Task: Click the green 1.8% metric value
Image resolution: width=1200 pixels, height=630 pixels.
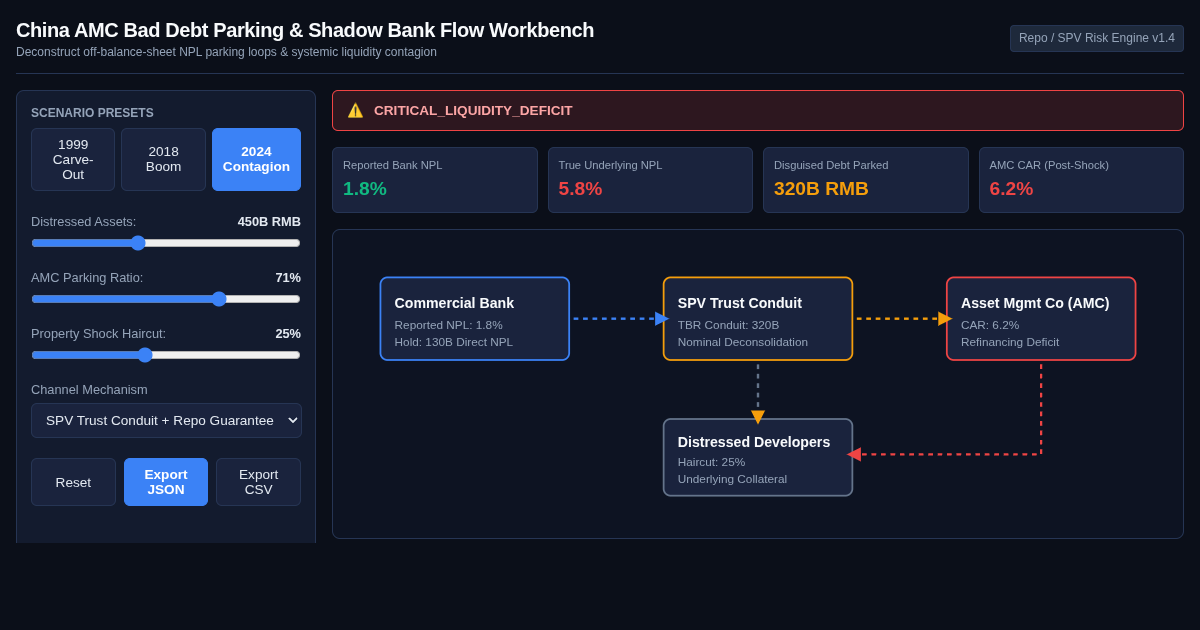Action: pyautogui.click(x=365, y=189)
